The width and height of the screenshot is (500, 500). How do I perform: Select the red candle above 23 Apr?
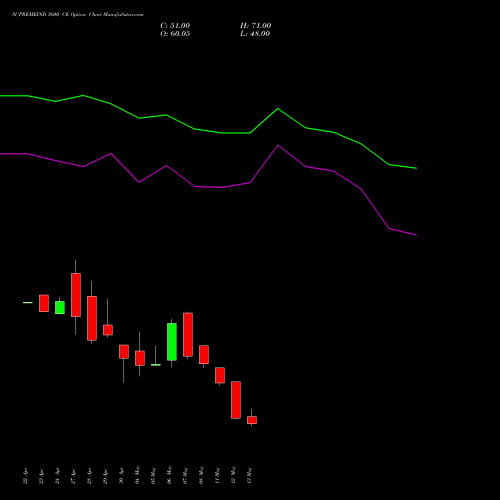(x=44, y=303)
